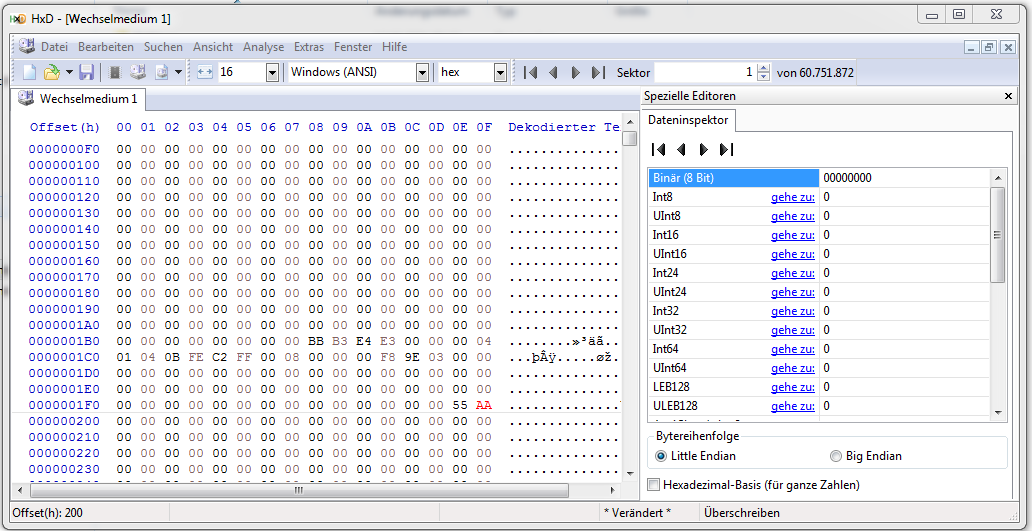Expand the arrow beside the Open folder icon
This screenshot has height=531, width=1032.
pyautogui.click(x=68, y=72)
